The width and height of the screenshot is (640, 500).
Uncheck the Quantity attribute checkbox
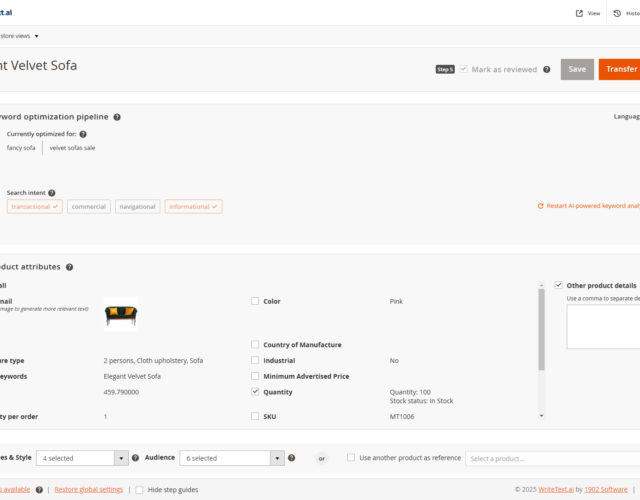255,392
